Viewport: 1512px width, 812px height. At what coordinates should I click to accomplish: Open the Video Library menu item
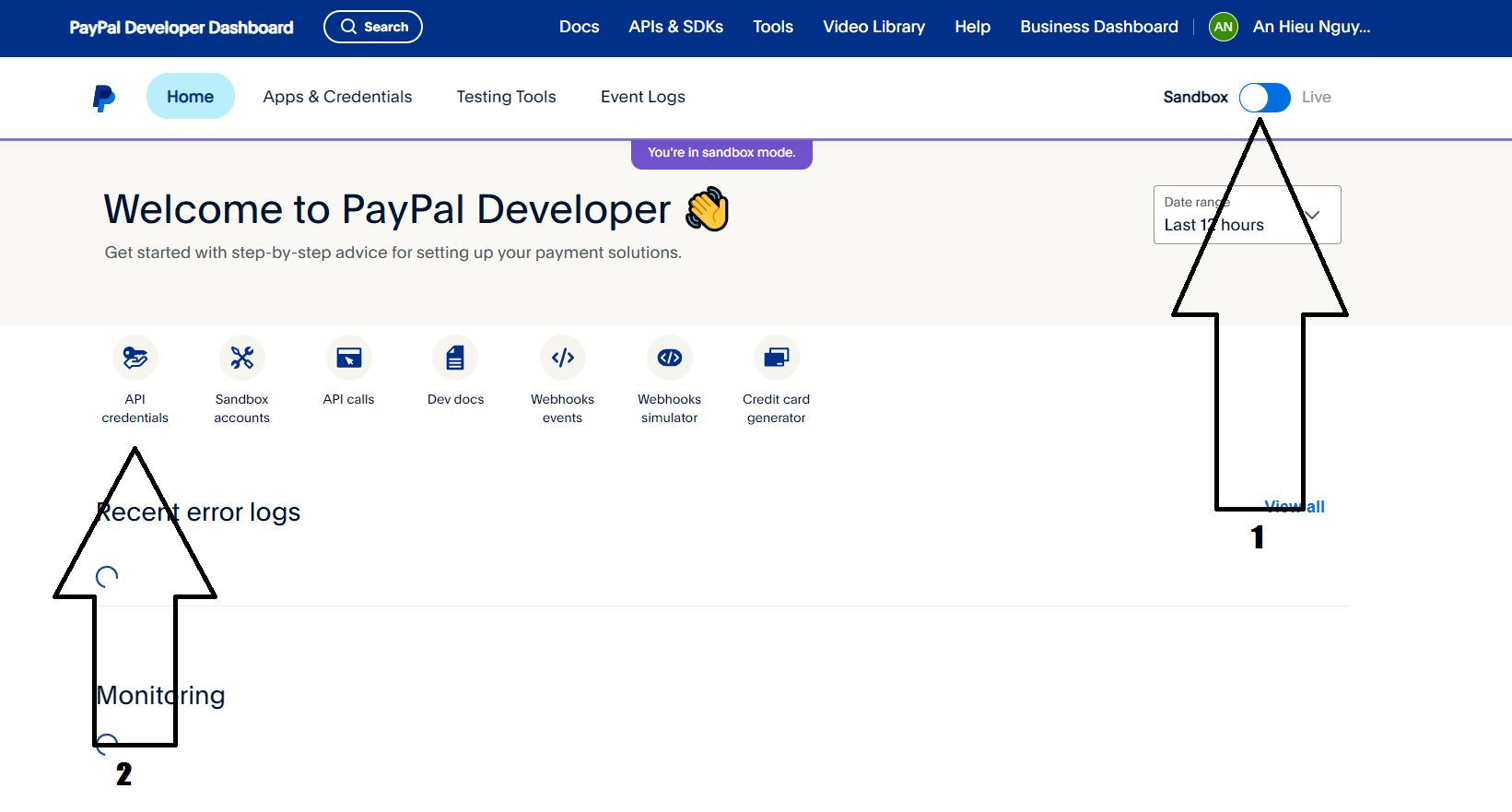click(873, 27)
